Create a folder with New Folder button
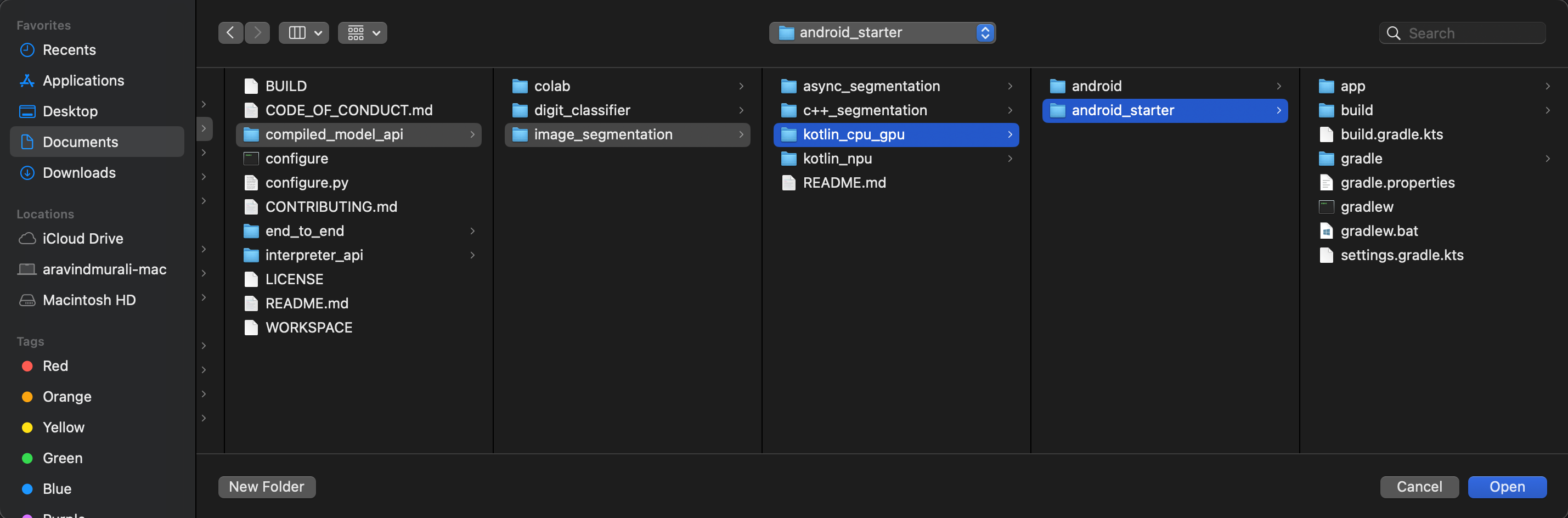 click(x=267, y=487)
